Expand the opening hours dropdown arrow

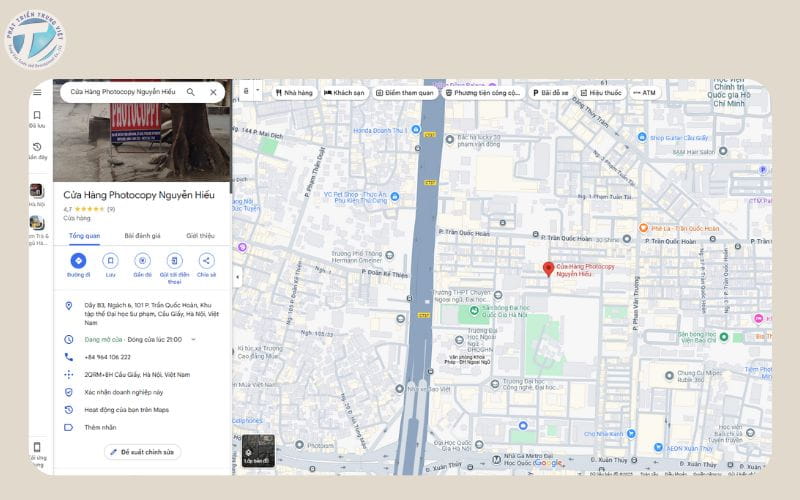pos(193,339)
